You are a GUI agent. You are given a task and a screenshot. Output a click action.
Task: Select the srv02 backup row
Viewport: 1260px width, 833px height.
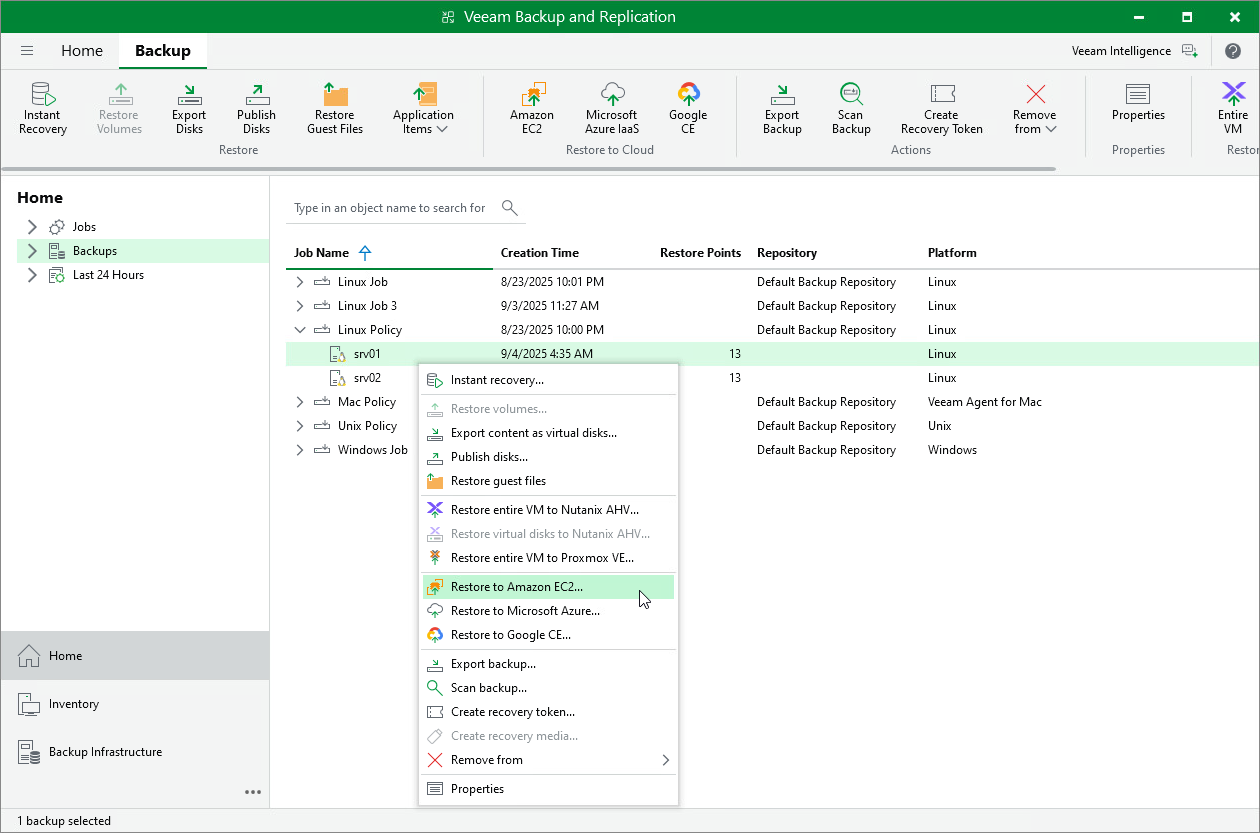coord(367,378)
